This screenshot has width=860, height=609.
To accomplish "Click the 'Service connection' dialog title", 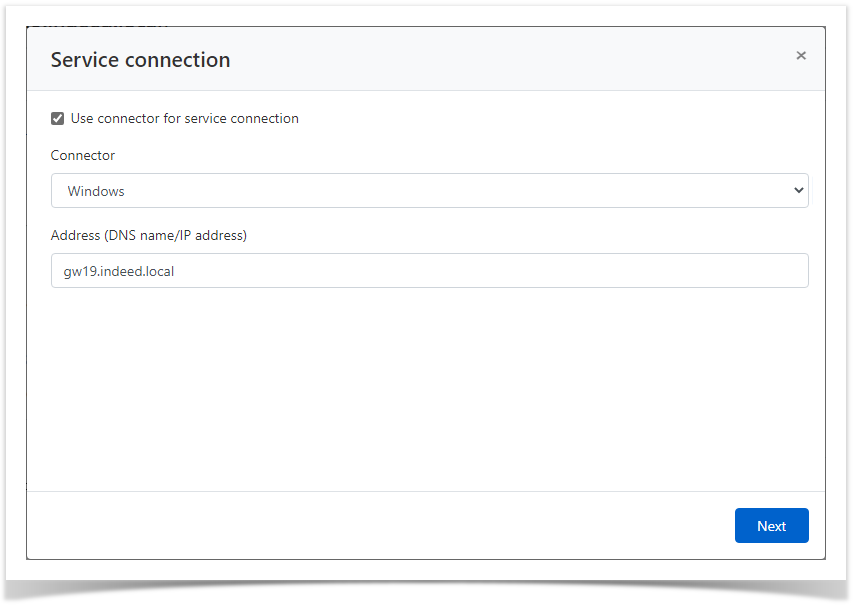I will [140, 59].
